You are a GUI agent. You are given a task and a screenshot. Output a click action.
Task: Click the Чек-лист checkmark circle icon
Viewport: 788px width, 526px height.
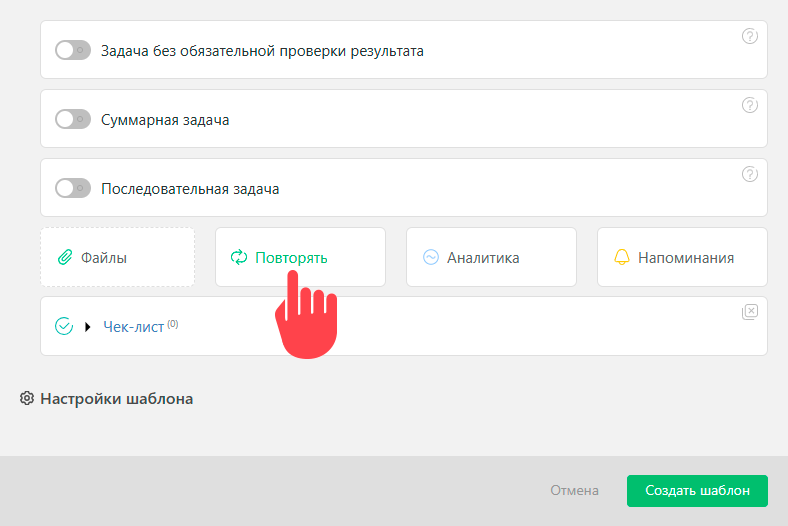(x=64, y=326)
